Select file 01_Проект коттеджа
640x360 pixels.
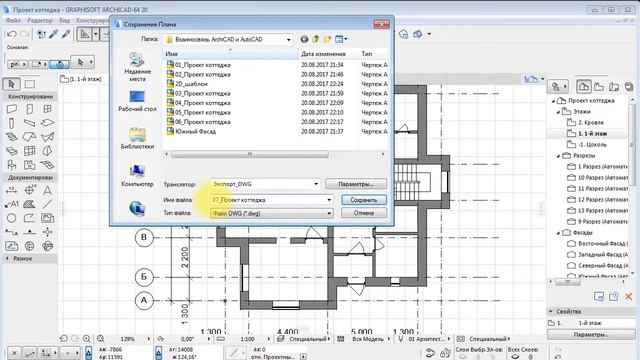(x=199, y=65)
